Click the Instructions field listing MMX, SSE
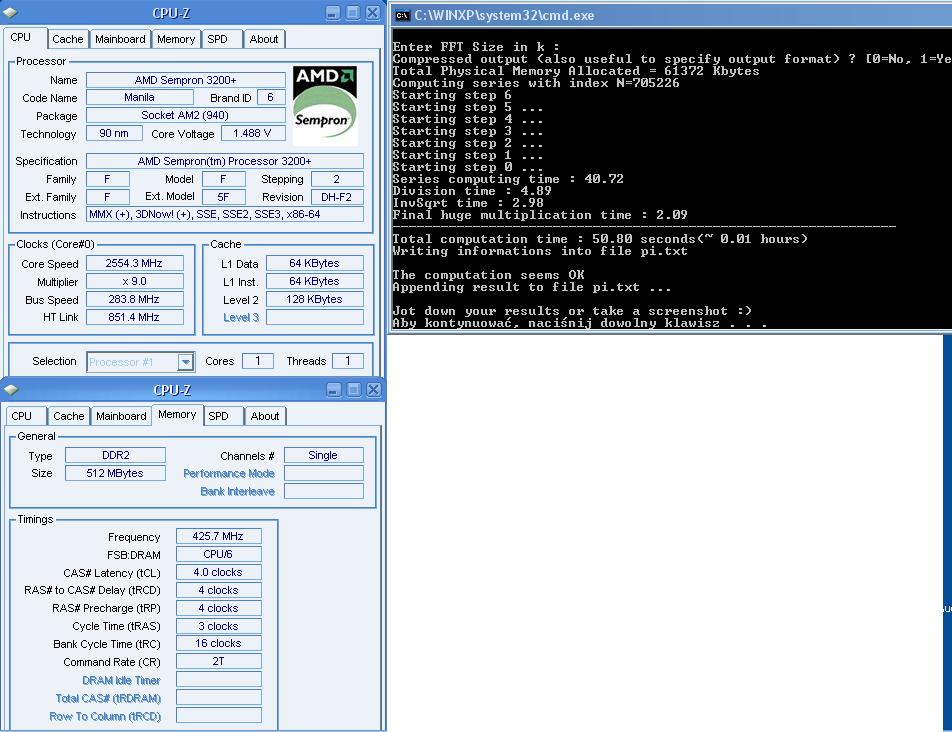952x732 pixels. (x=225, y=214)
